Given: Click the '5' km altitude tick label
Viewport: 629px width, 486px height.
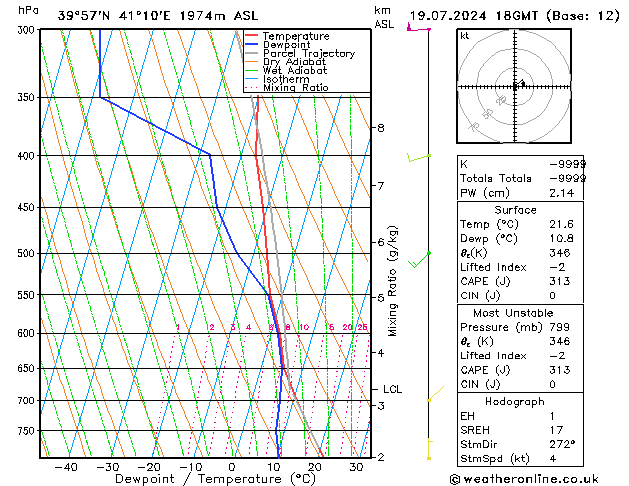Looking at the screenshot, I should pyautogui.click(x=381, y=298).
